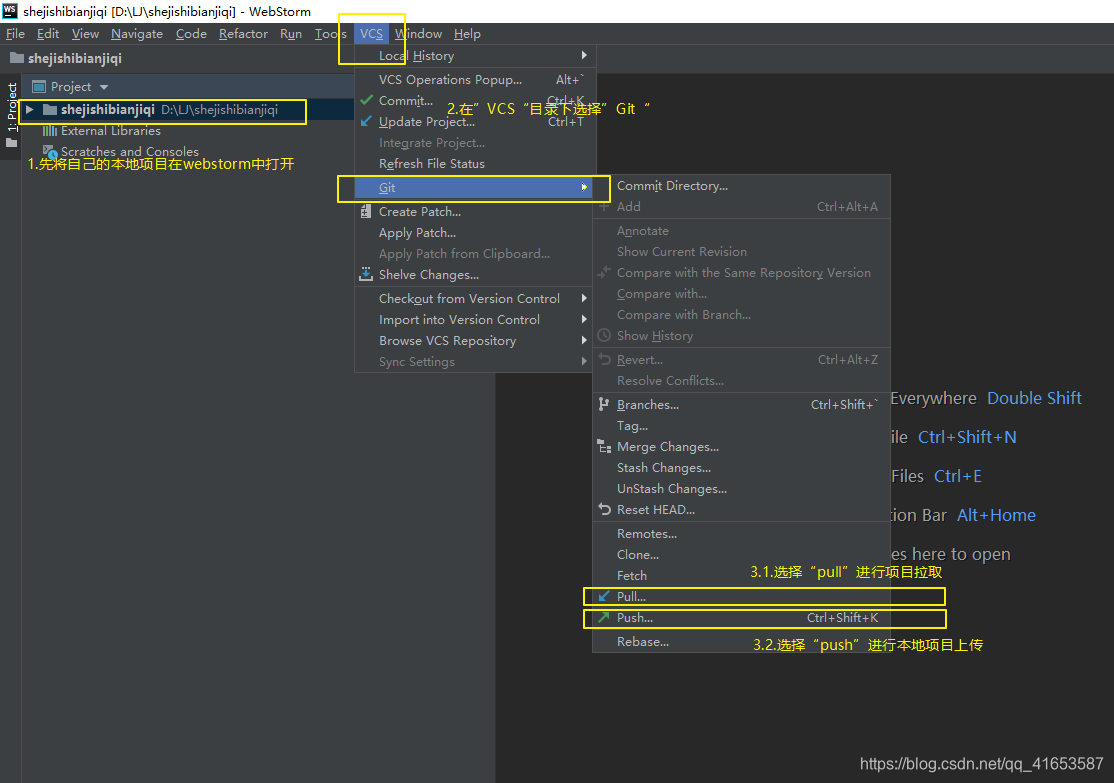Screen dimensions: 1114x783
Task: Toggle the 1: Project side tool tab
Action: point(11,107)
